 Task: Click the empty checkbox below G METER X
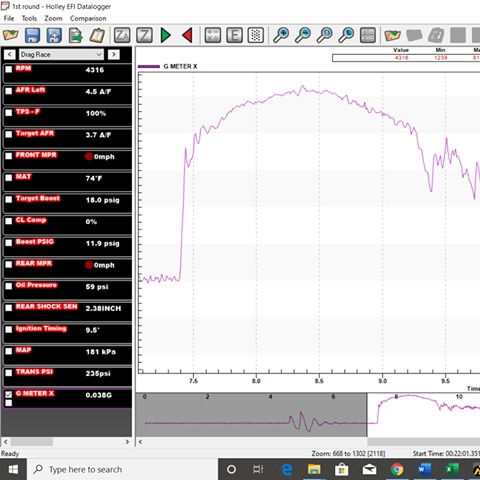pos(9,403)
